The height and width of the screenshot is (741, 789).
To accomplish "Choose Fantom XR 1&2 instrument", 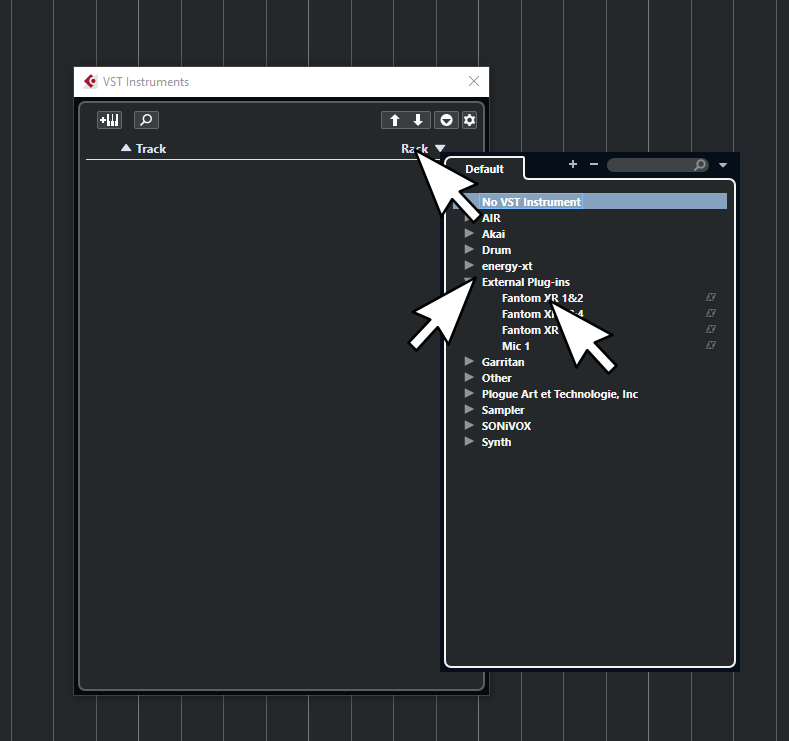I will (x=542, y=298).
